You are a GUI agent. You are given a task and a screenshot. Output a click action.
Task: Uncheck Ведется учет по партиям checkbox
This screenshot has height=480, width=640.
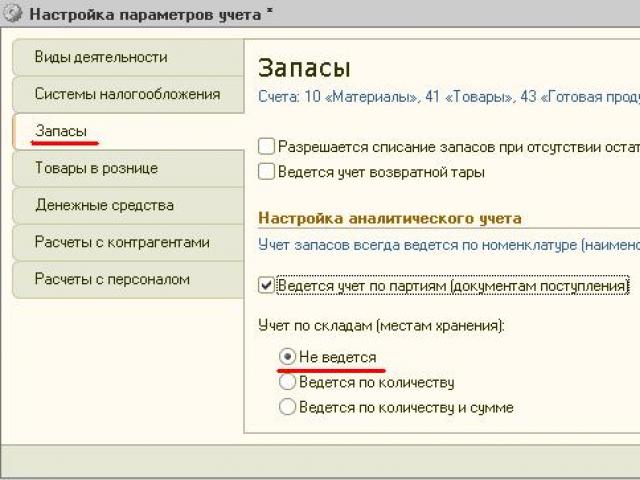pos(266,285)
